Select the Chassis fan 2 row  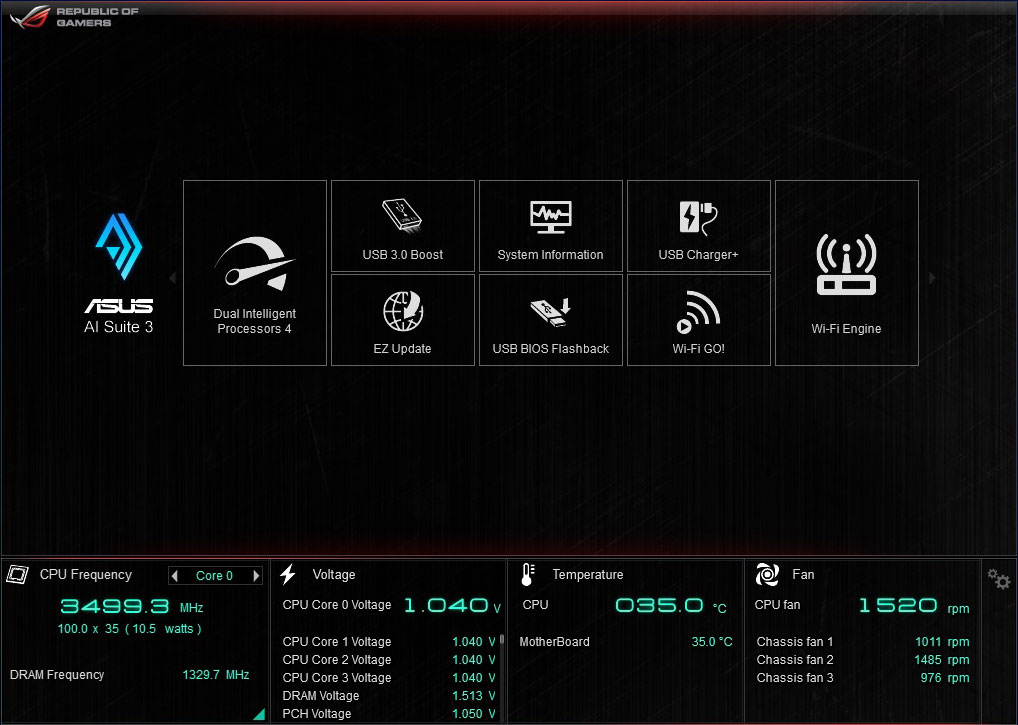point(863,660)
